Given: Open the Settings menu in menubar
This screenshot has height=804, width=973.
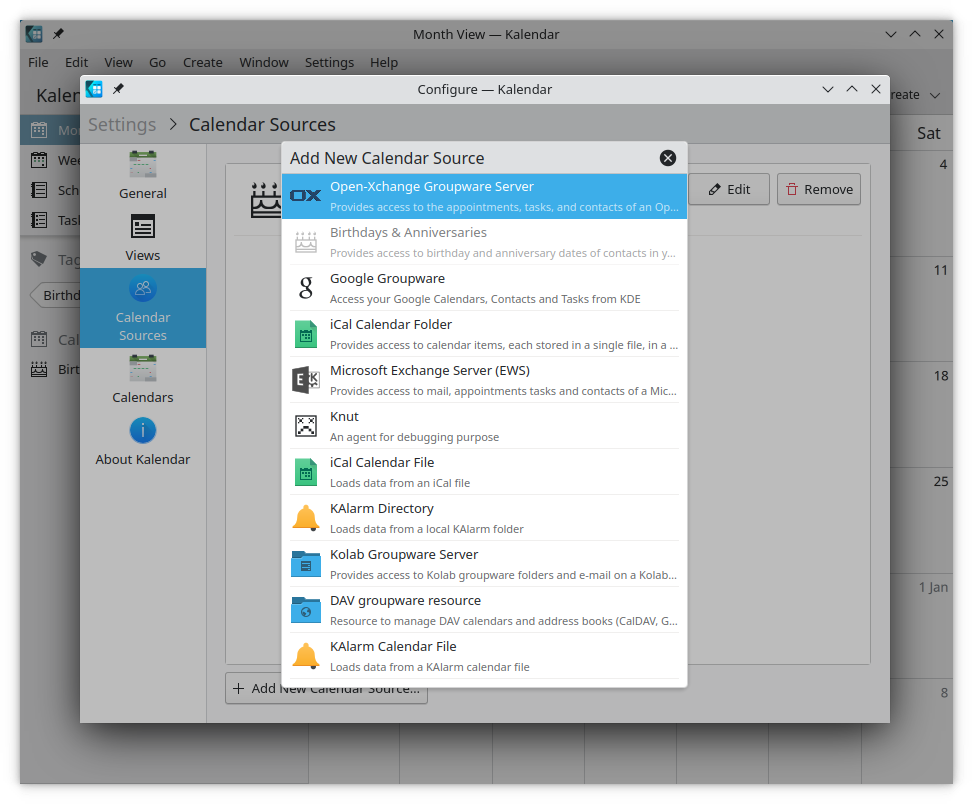Looking at the screenshot, I should click(x=329, y=62).
